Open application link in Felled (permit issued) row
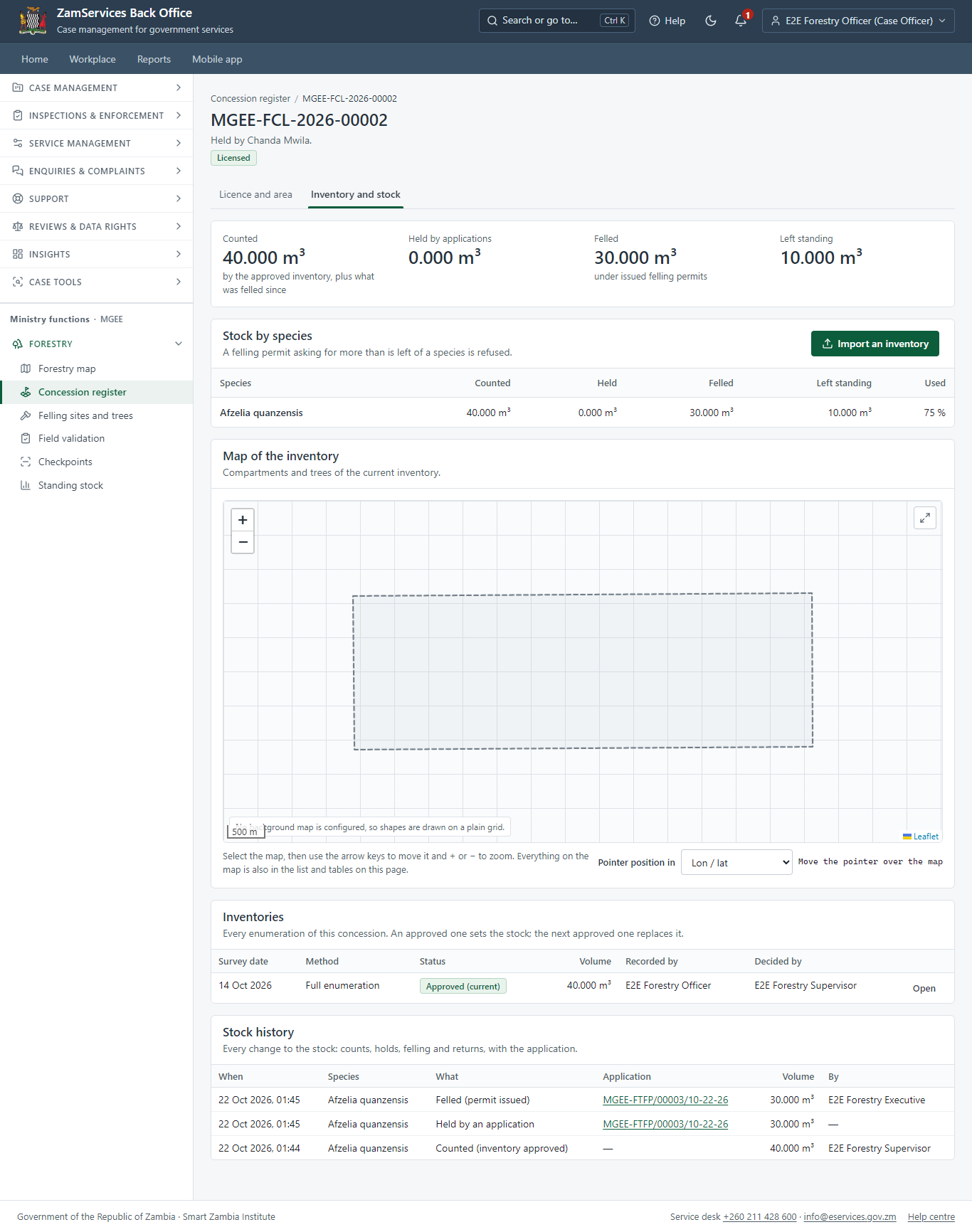Viewport: 972px width, 1232px height. pos(665,1100)
